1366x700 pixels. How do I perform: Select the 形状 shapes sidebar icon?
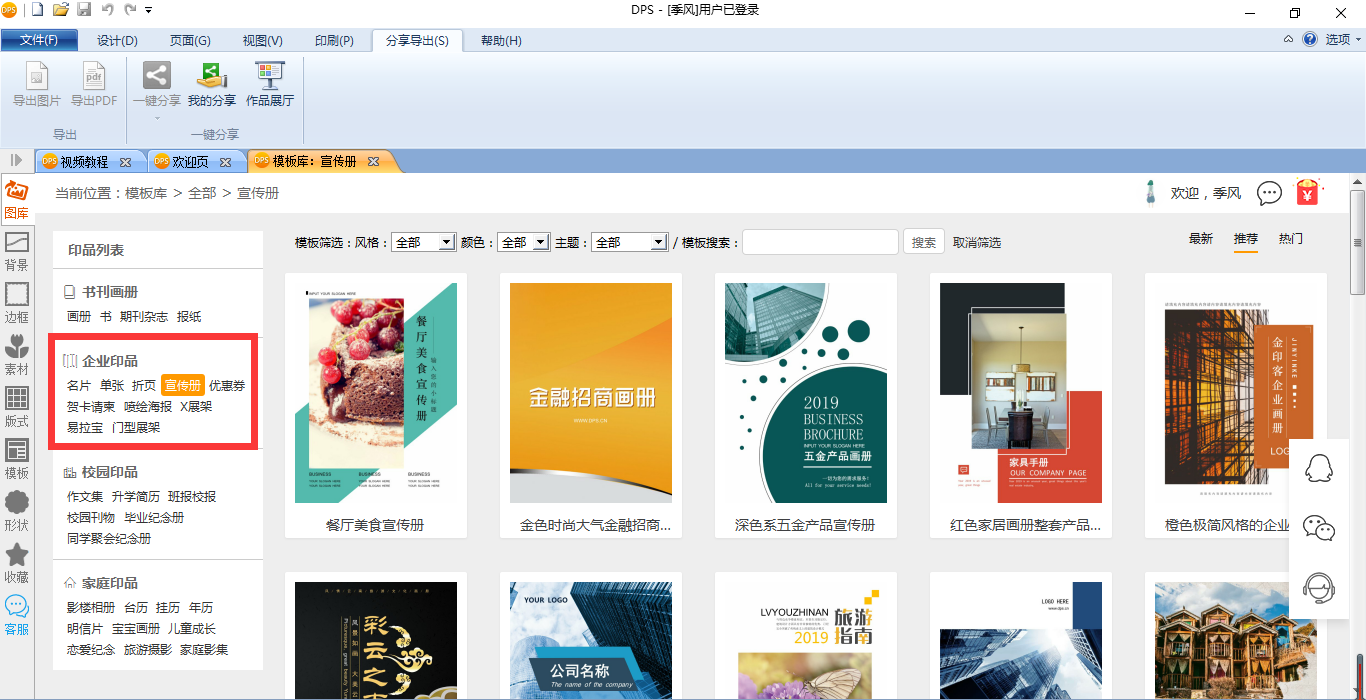17,510
